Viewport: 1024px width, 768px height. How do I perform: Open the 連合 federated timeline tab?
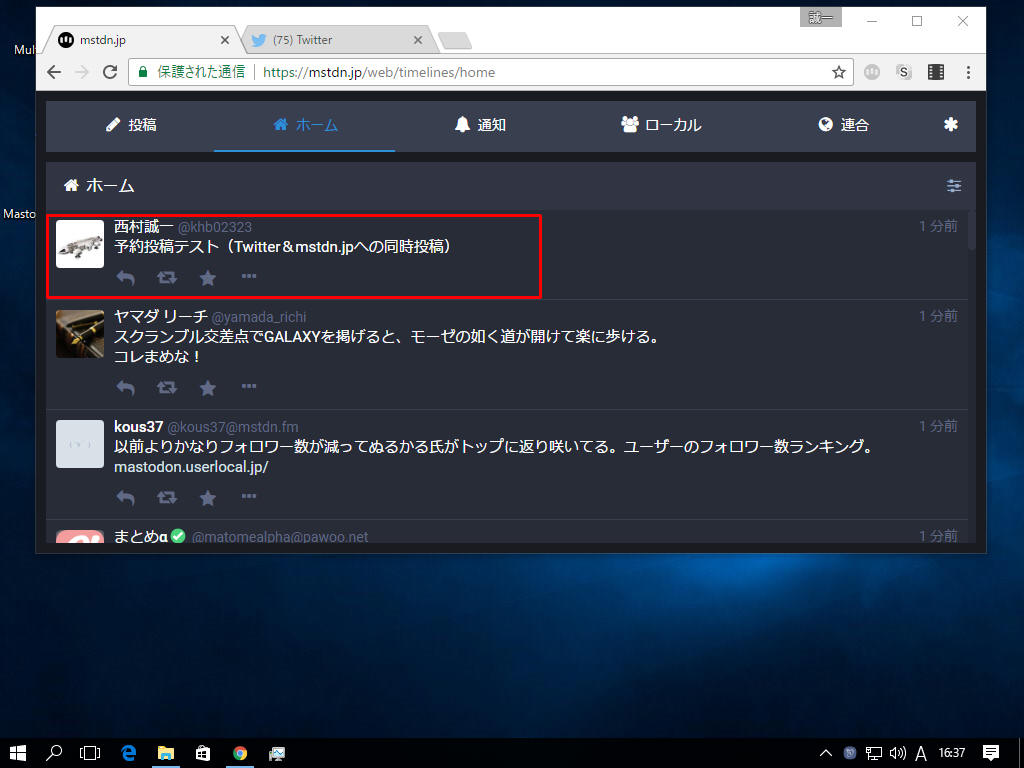click(x=843, y=125)
